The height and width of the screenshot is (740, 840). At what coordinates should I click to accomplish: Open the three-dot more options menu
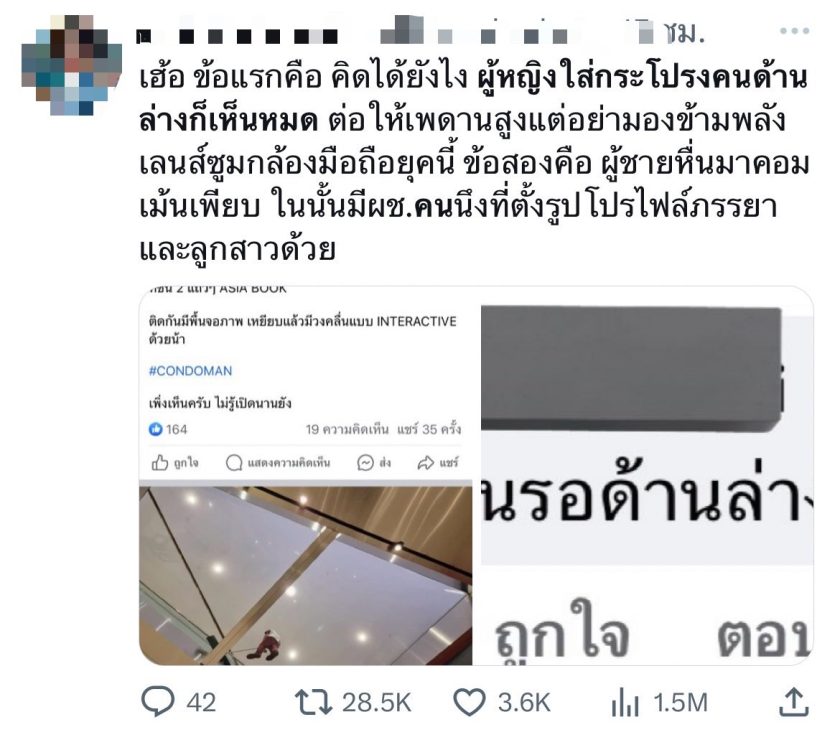pos(794,31)
